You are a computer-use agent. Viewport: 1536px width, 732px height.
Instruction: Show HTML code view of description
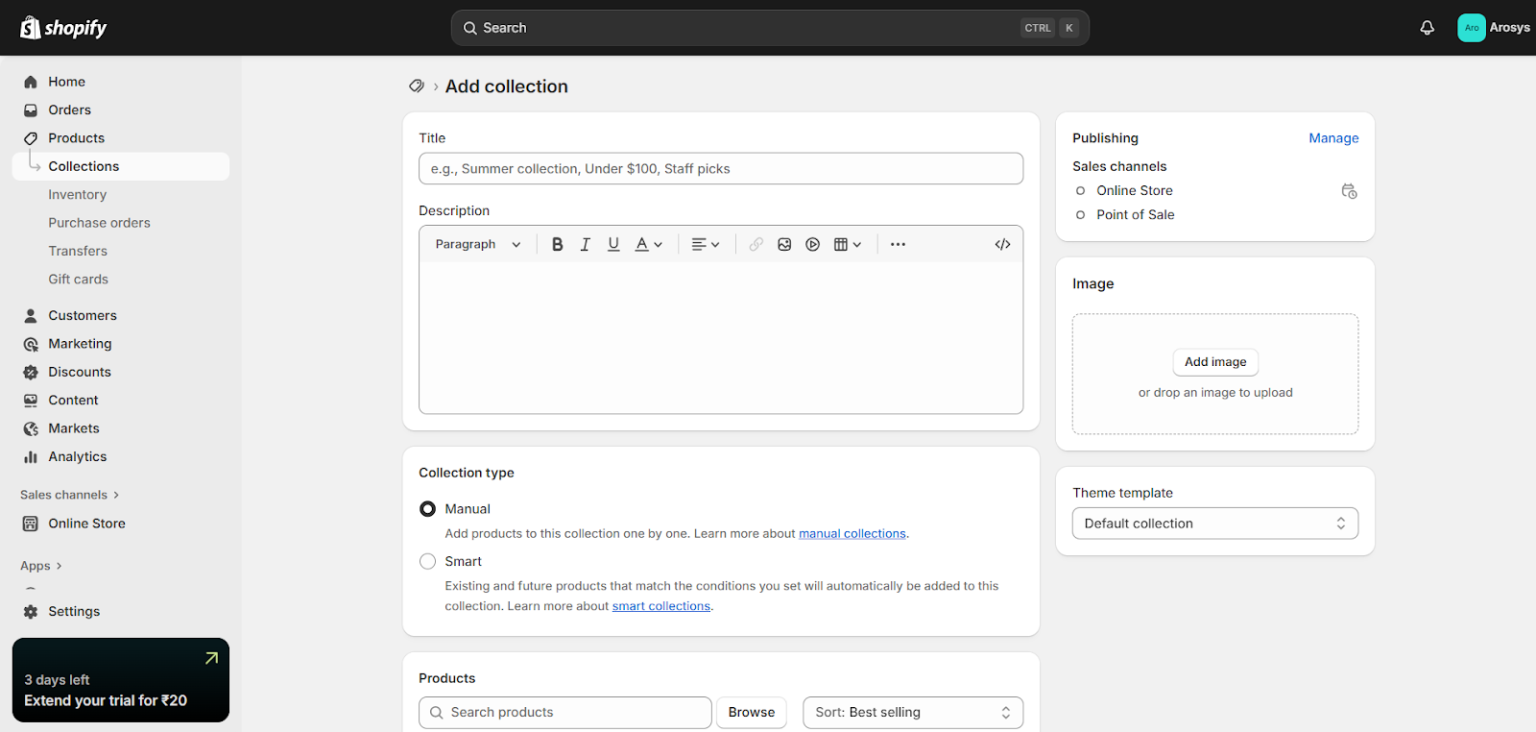pyautogui.click(x=1002, y=244)
